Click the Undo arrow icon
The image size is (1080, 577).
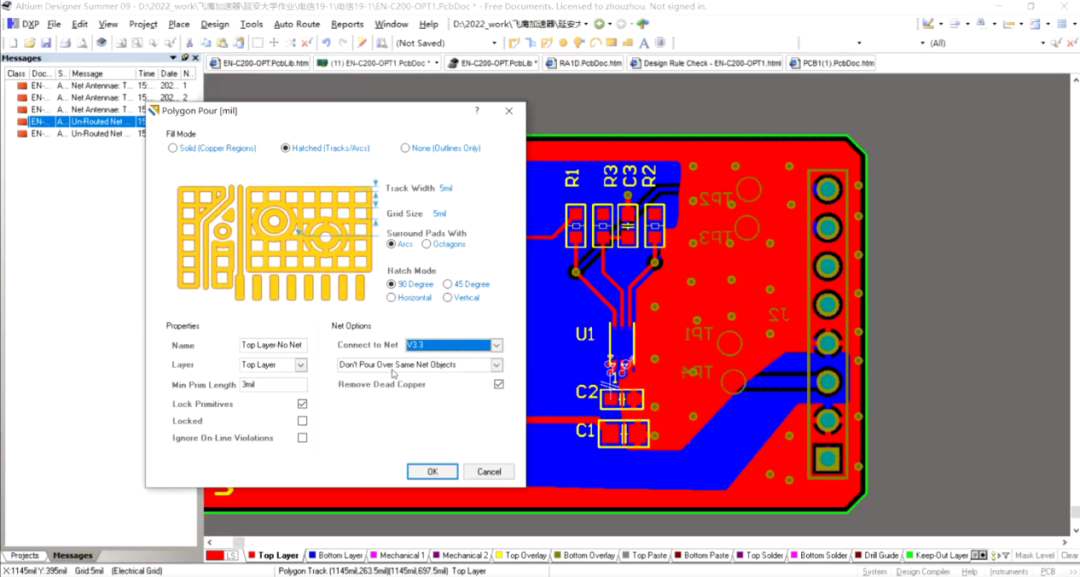pyautogui.click(x=326, y=43)
